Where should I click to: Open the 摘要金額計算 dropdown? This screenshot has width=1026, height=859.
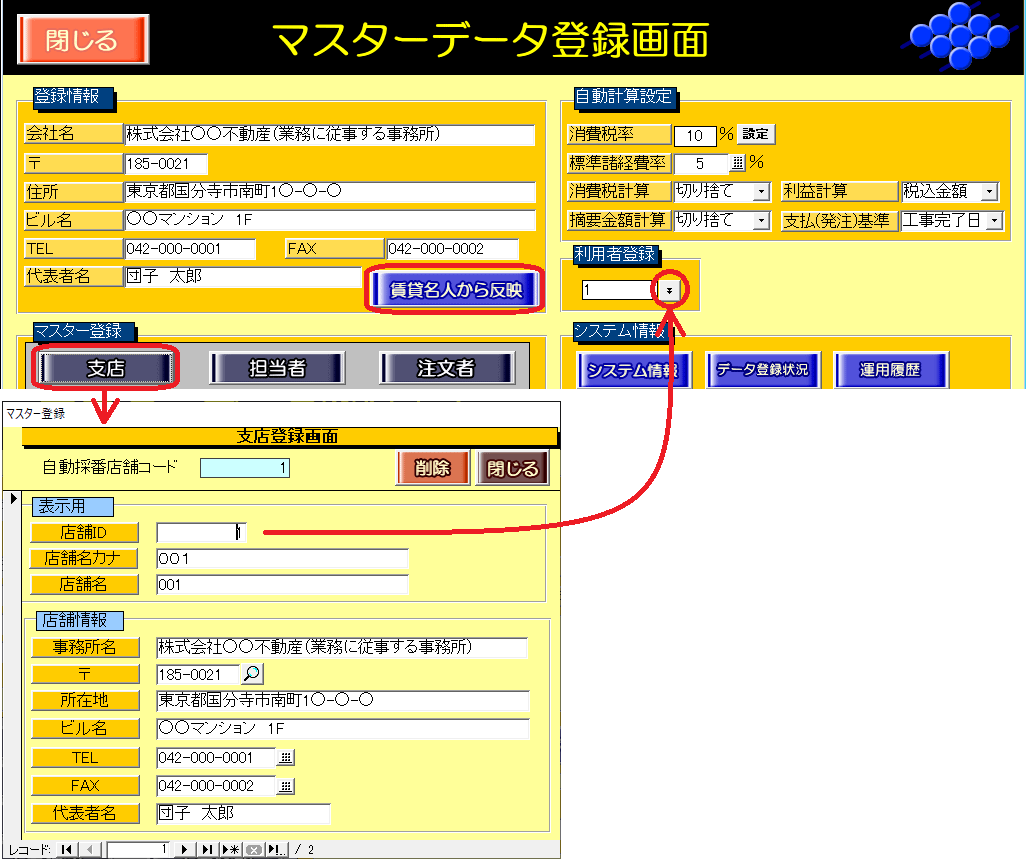(760, 221)
